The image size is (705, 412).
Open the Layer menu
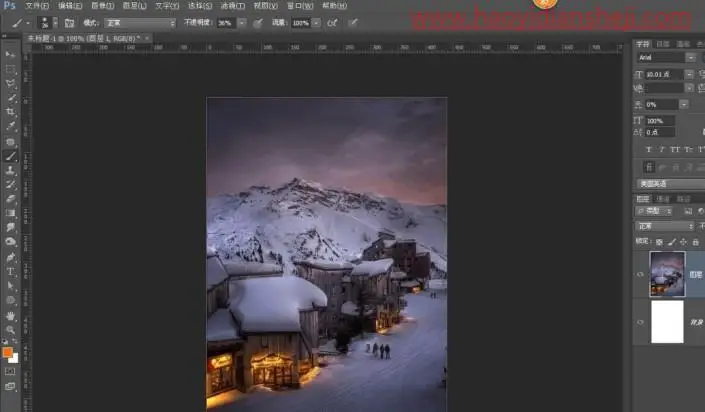click(x=135, y=6)
